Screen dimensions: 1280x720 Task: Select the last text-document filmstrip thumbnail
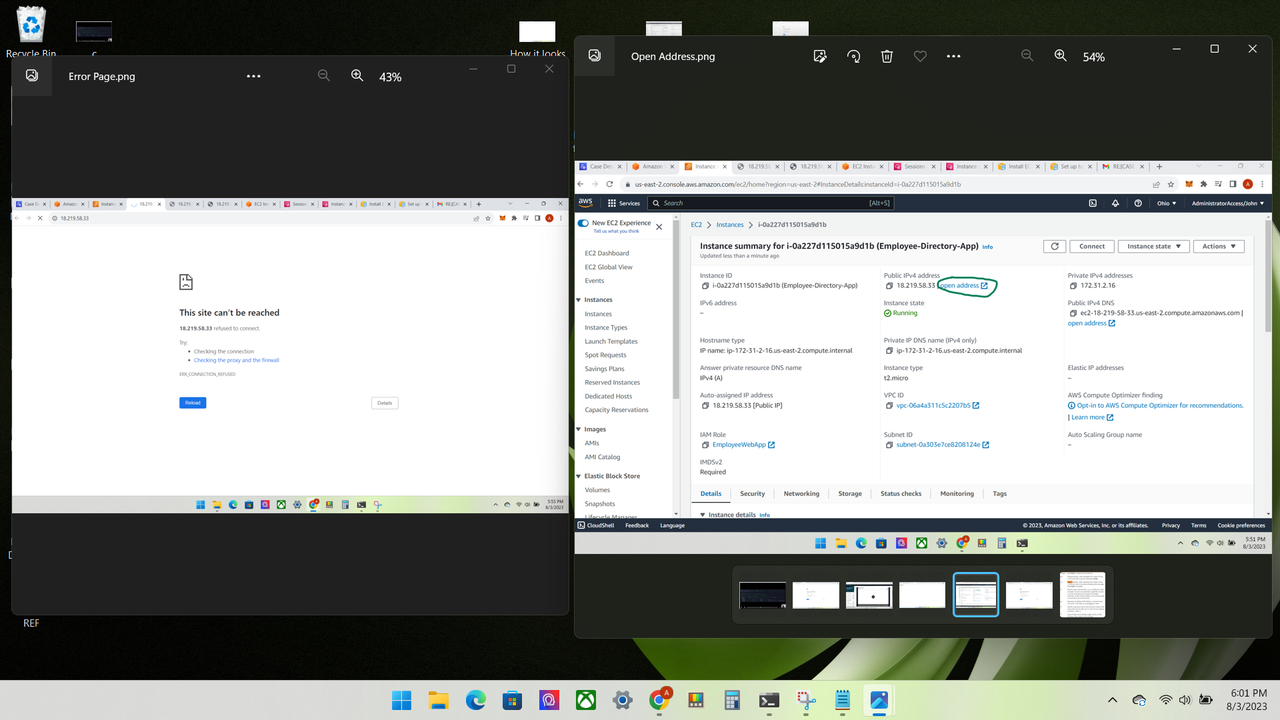tap(1082, 595)
